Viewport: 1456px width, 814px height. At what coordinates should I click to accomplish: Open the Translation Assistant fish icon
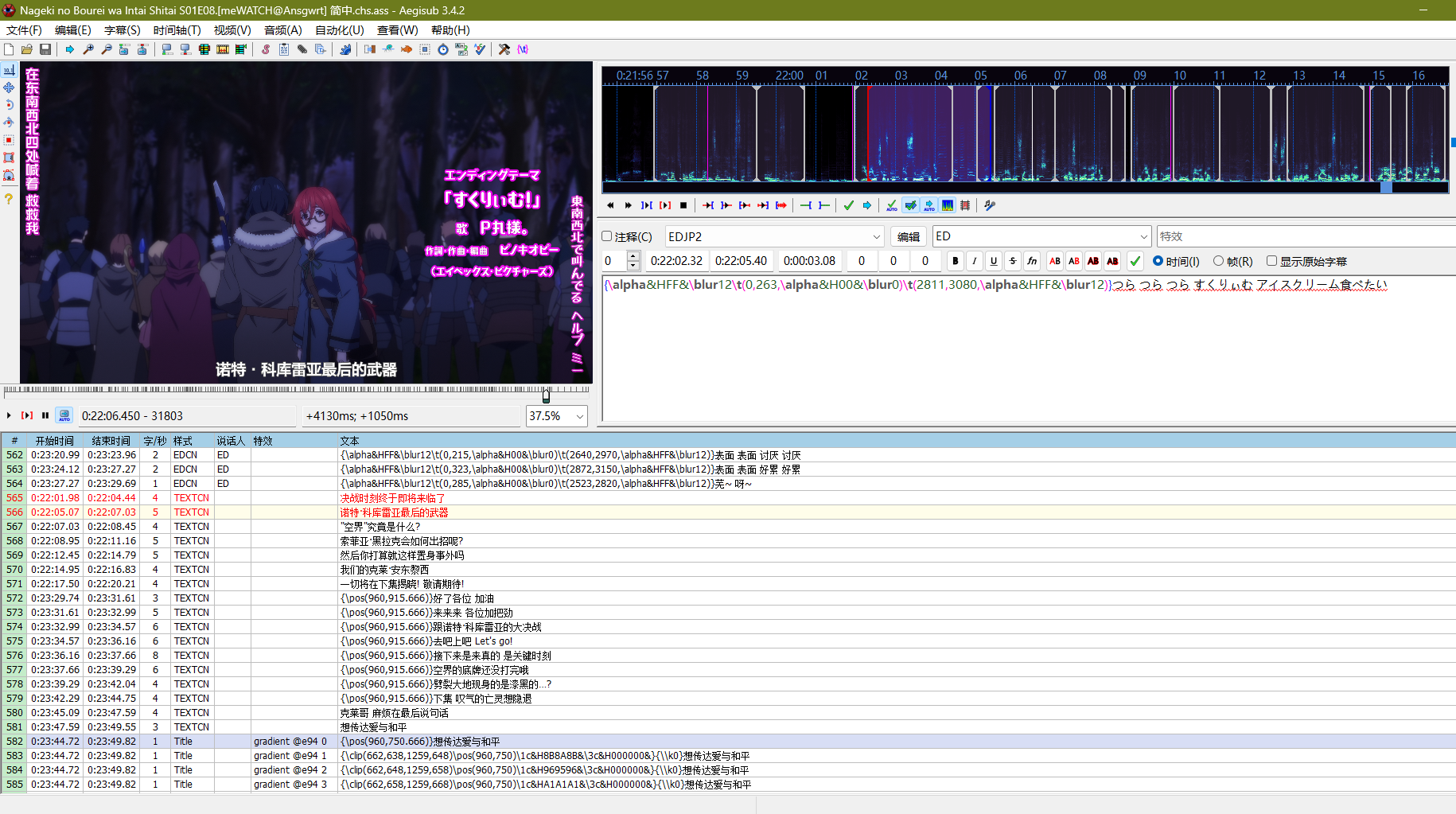tap(407, 49)
